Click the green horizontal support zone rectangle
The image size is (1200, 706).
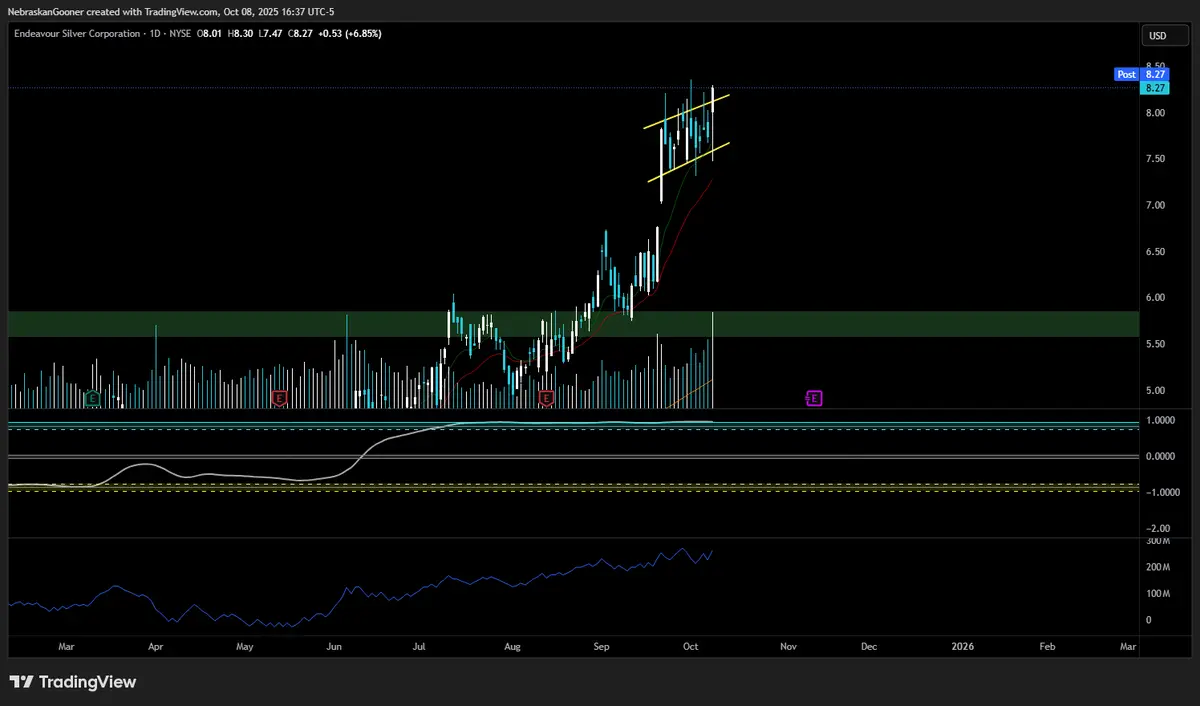tap(574, 323)
